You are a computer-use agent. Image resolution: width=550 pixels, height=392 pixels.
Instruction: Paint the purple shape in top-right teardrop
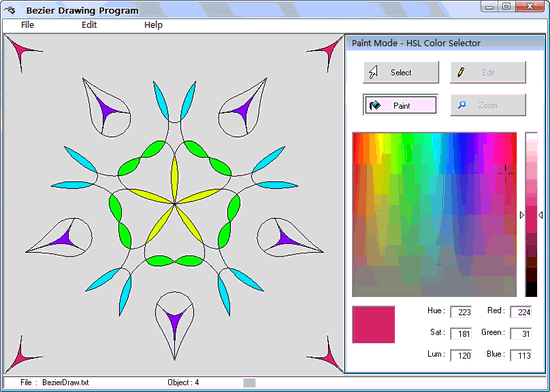point(243,110)
